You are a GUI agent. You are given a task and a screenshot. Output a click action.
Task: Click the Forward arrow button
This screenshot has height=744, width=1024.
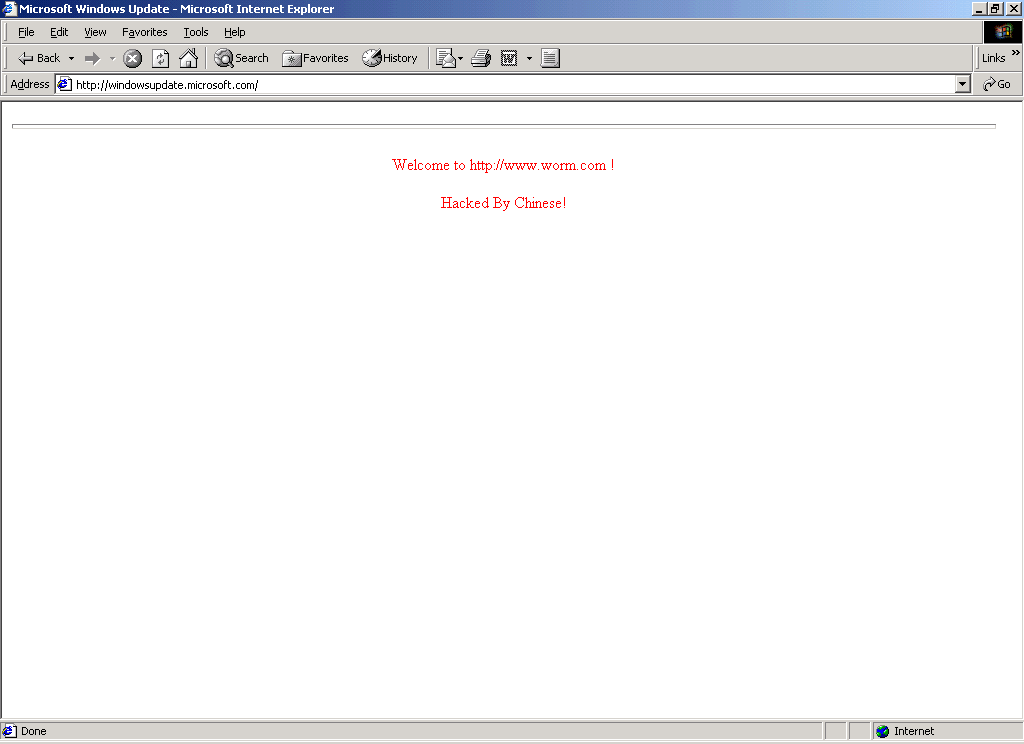[92, 58]
